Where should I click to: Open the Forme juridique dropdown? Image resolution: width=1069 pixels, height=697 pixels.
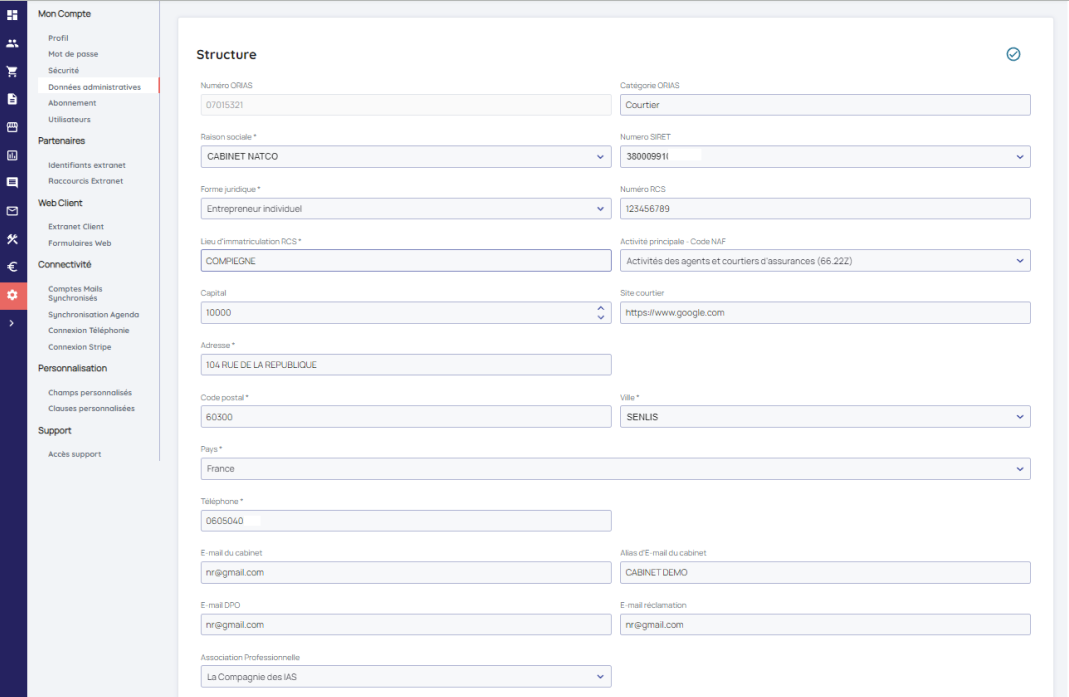pyautogui.click(x=405, y=209)
